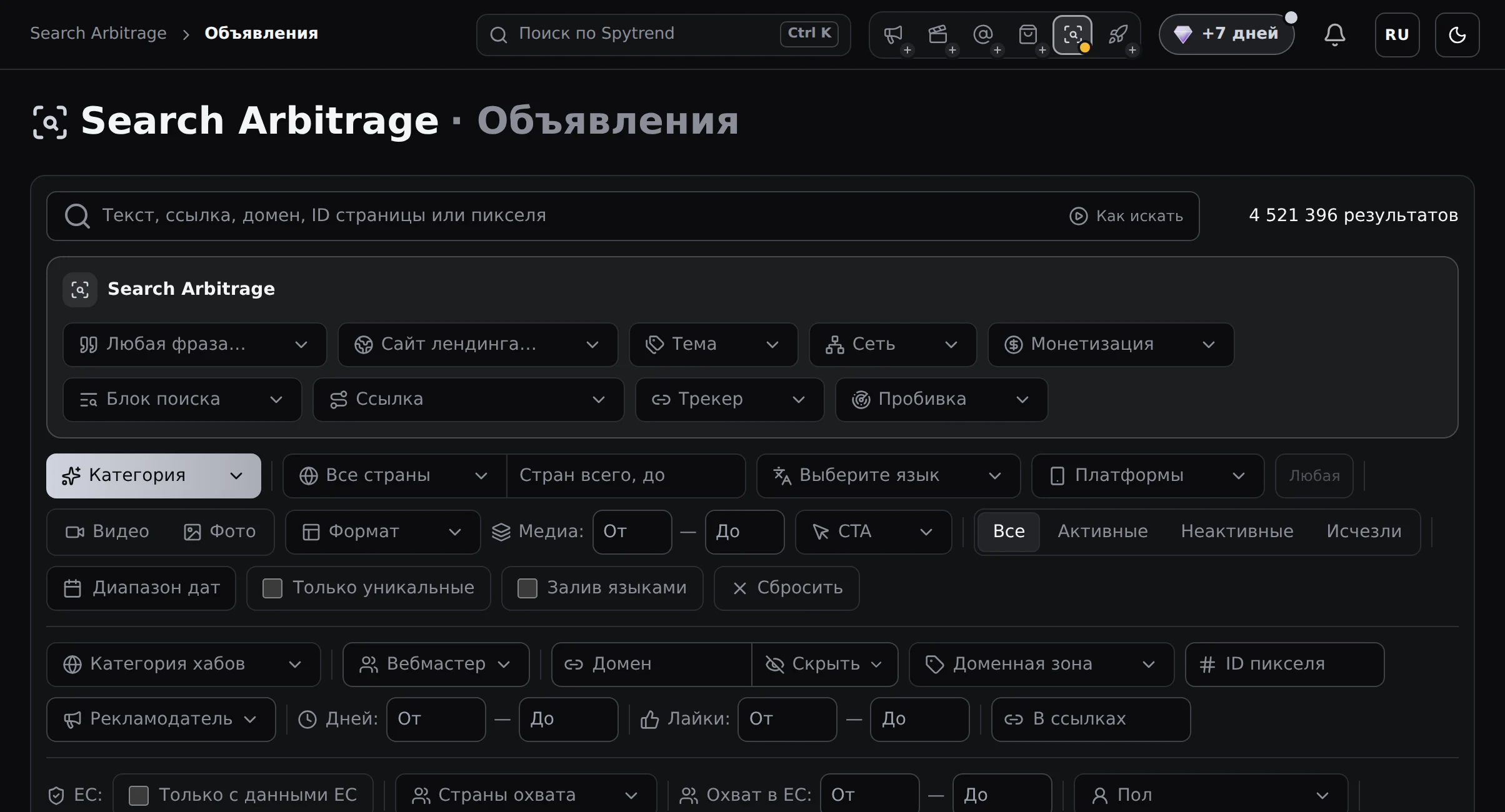Open the Монетизация dropdown
The height and width of the screenshot is (812, 1505).
click(1111, 345)
